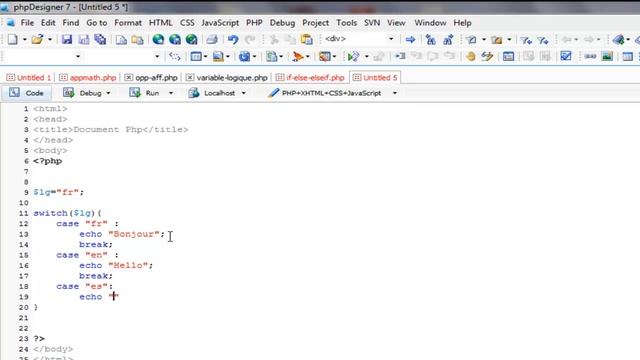Open the <div> tag combo box
Viewport: 640px width, 360px height.
[x=391, y=39]
